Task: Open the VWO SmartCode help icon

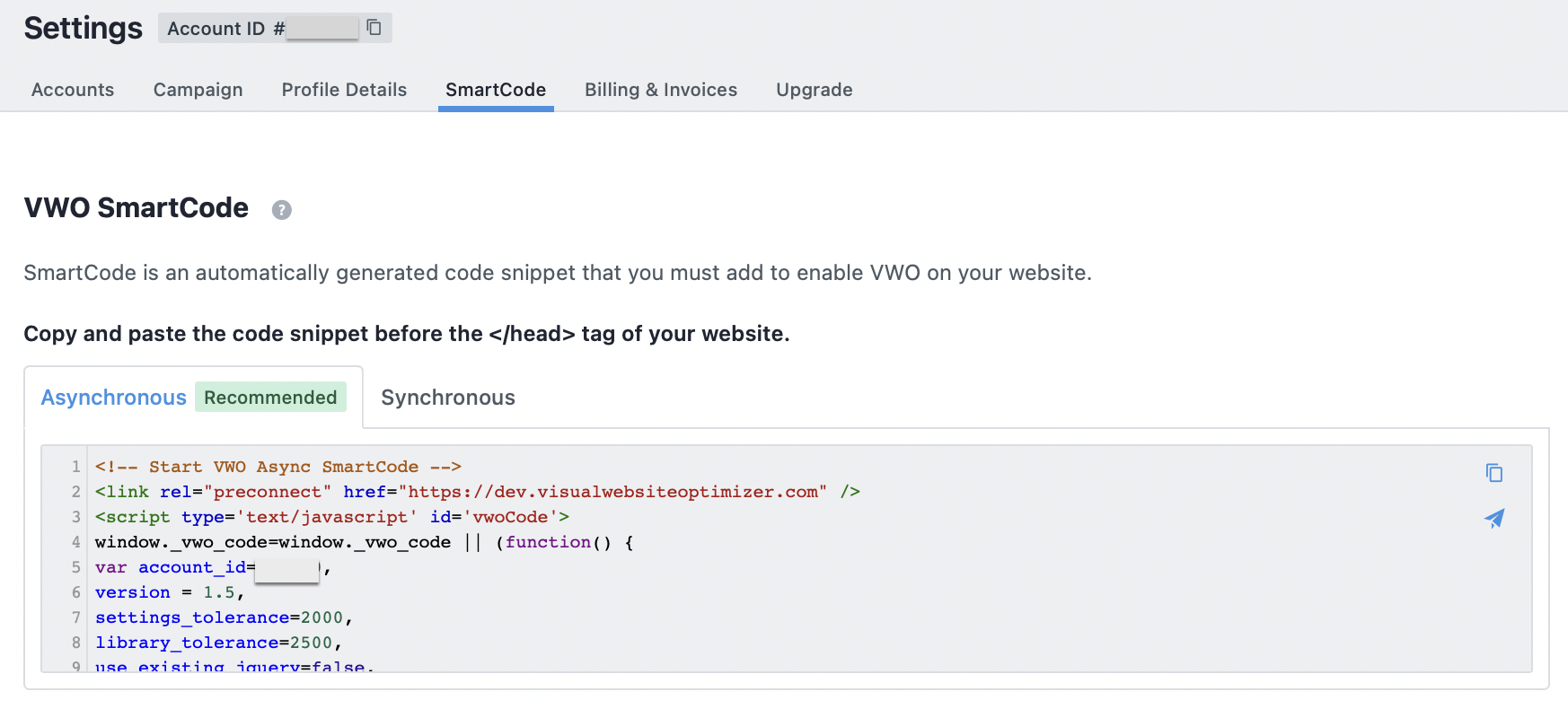Action: (x=282, y=210)
